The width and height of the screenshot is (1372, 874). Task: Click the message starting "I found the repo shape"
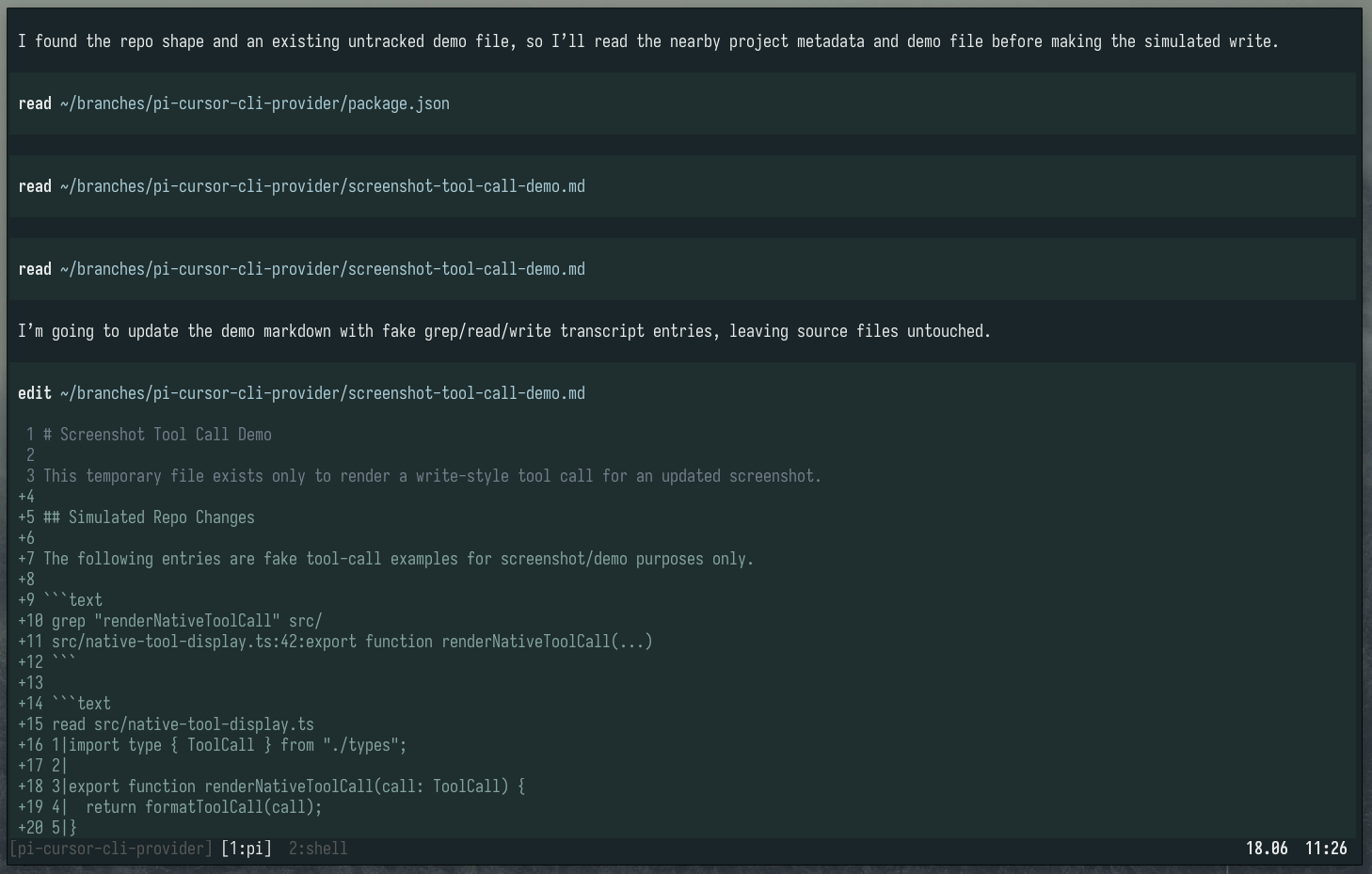point(648,41)
